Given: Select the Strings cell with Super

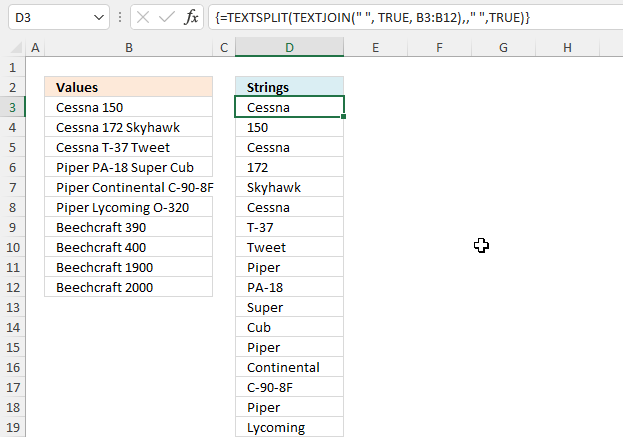Looking at the screenshot, I should (x=289, y=307).
